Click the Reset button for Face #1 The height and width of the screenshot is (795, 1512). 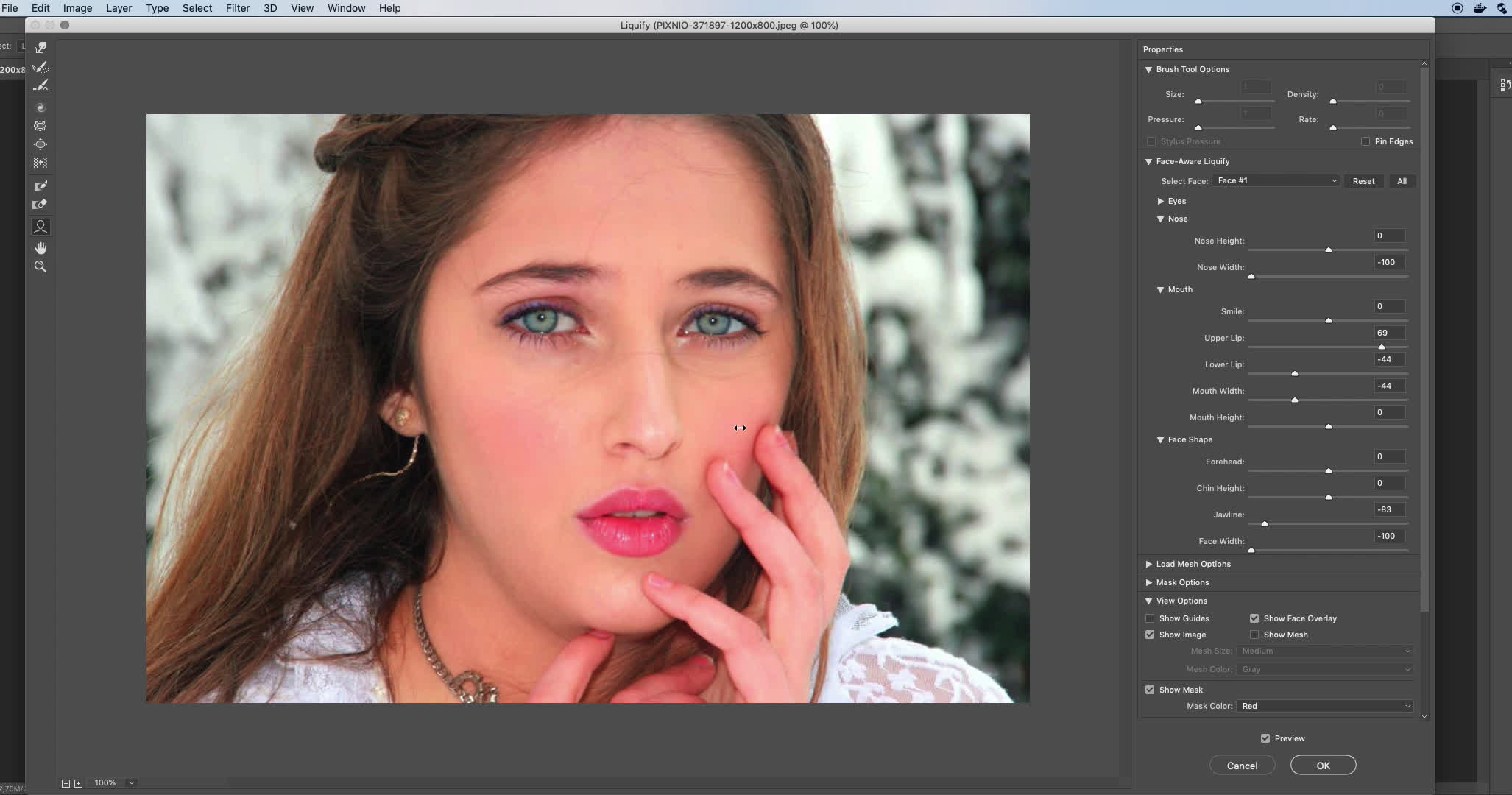point(1363,180)
